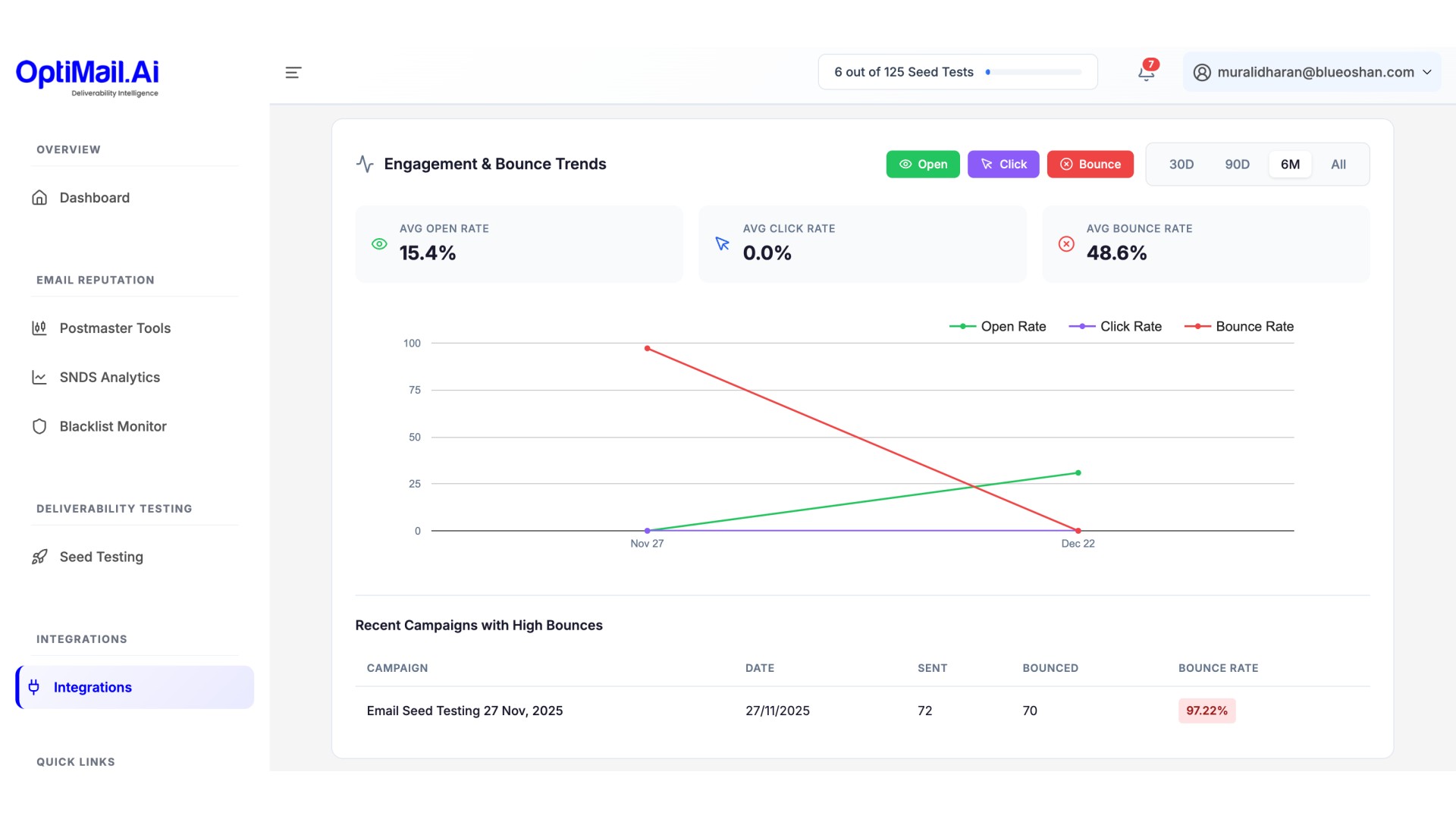Select the 90D time range
Viewport: 1456px width, 819px height.
(1237, 165)
